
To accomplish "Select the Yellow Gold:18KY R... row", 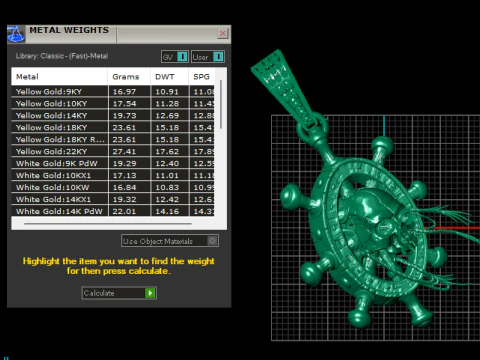I will tap(113, 140).
